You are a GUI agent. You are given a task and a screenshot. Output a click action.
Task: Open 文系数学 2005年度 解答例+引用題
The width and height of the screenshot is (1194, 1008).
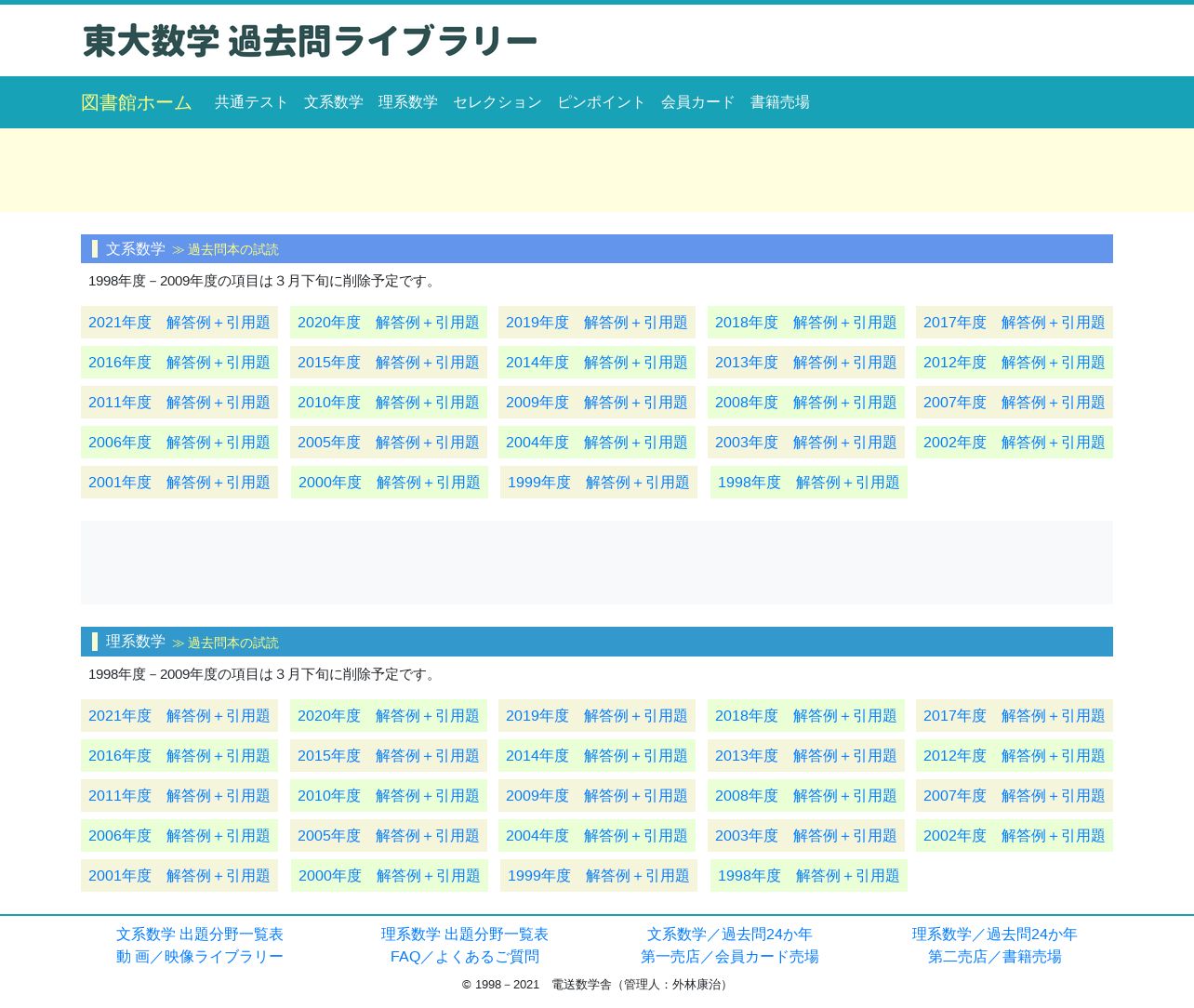pos(389,443)
